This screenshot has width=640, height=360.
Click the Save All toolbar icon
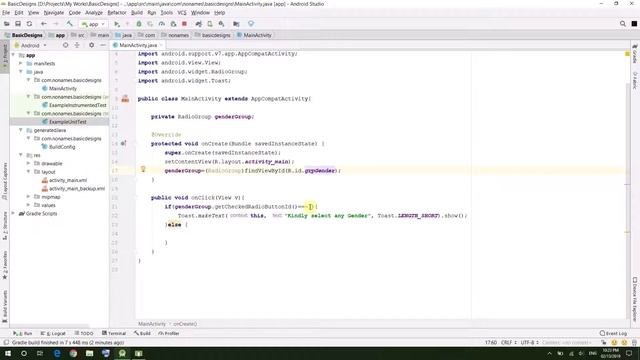pos(18,24)
